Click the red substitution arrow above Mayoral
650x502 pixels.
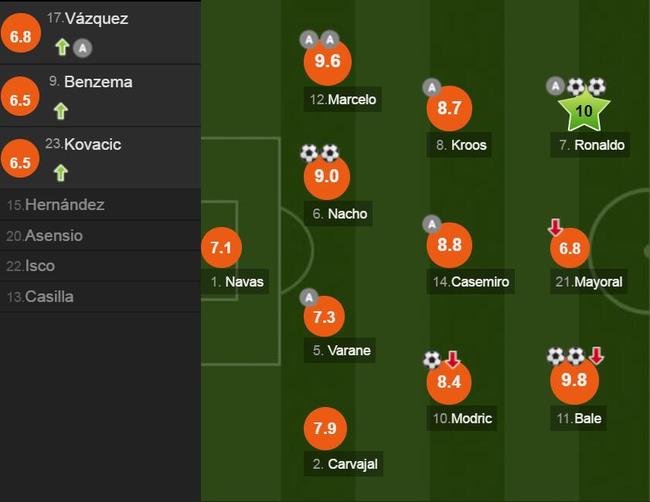click(555, 227)
